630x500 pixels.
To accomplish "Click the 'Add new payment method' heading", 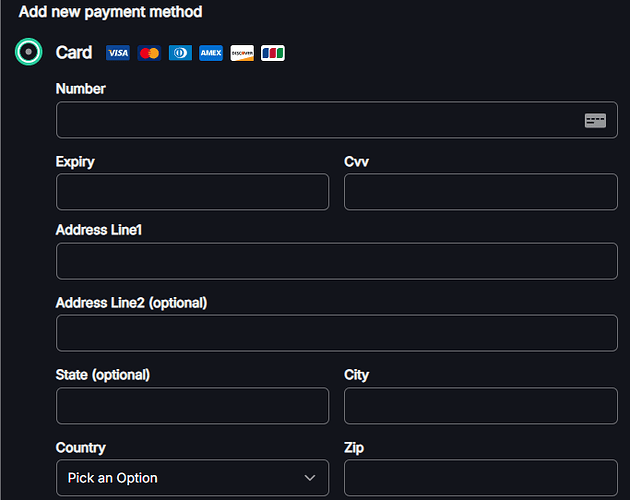I will (110, 13).
